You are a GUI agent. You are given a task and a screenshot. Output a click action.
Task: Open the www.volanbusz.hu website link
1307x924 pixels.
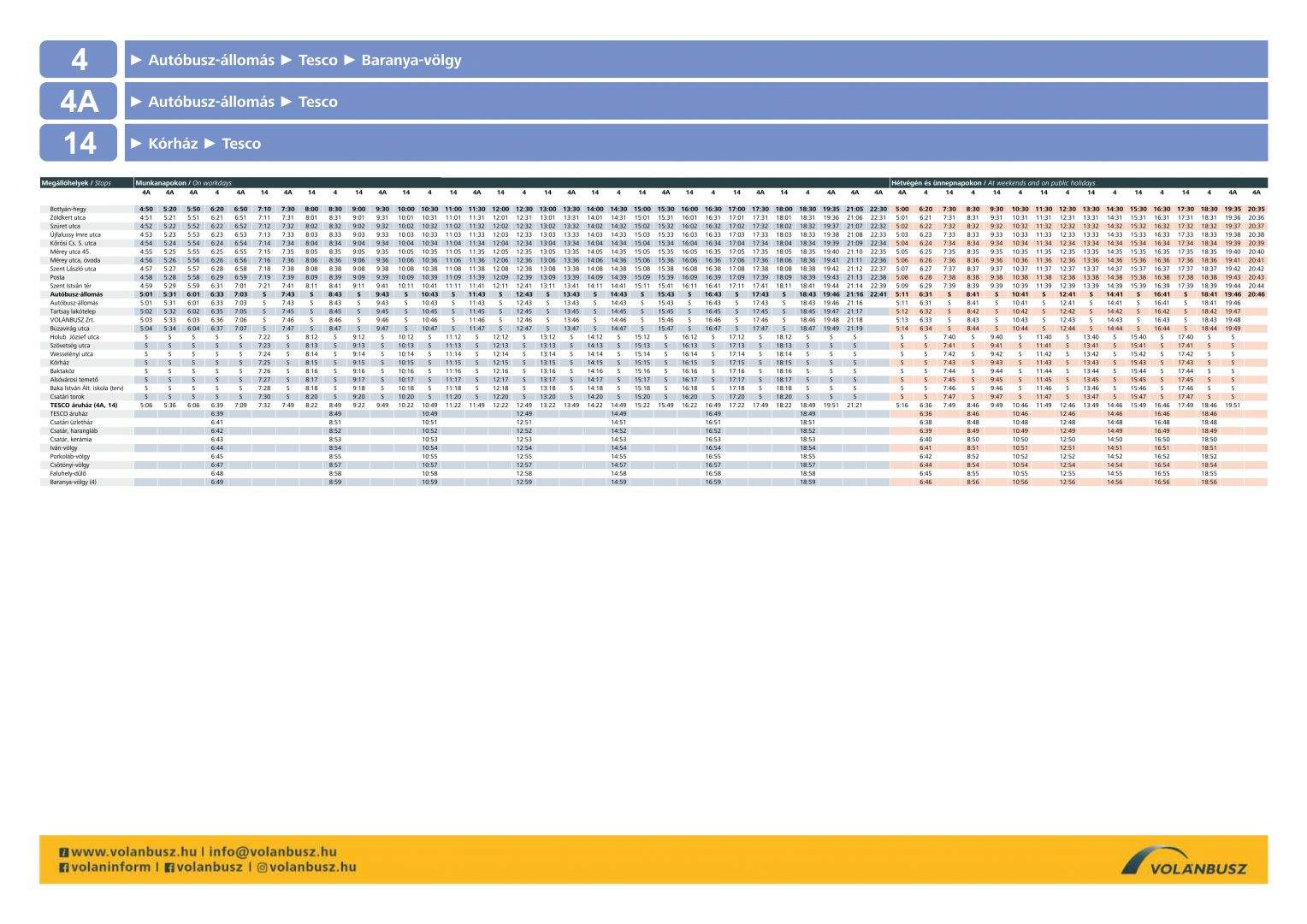[133, 852]
